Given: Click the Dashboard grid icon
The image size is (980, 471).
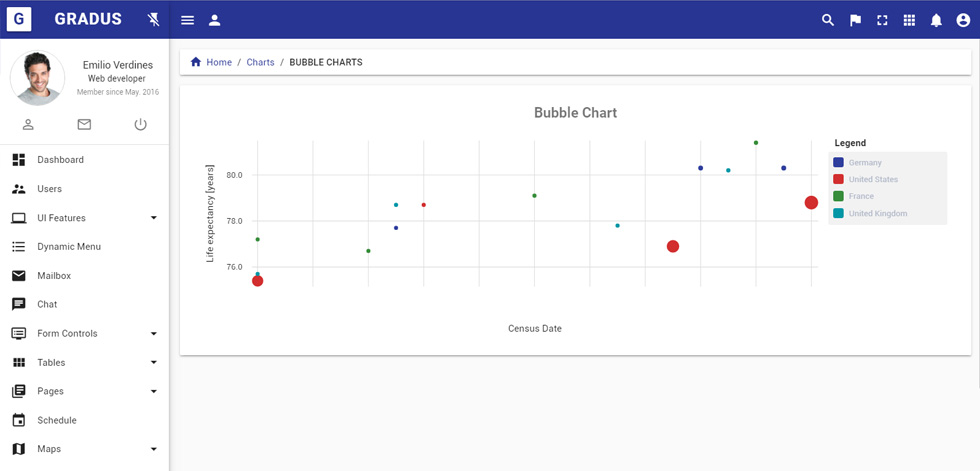Looking at the screenshot, I should tap(19, 160).
